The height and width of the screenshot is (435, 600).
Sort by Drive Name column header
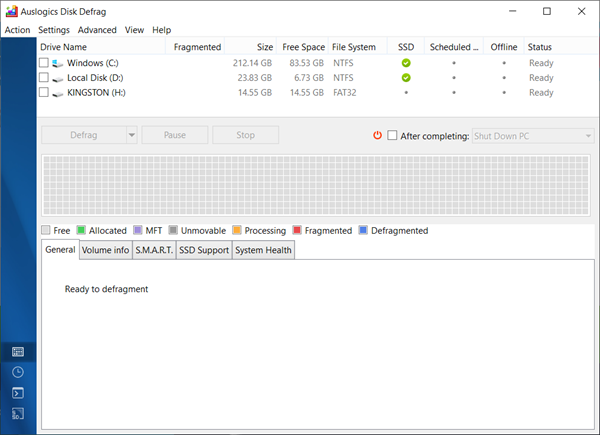(x=101, y=47)
